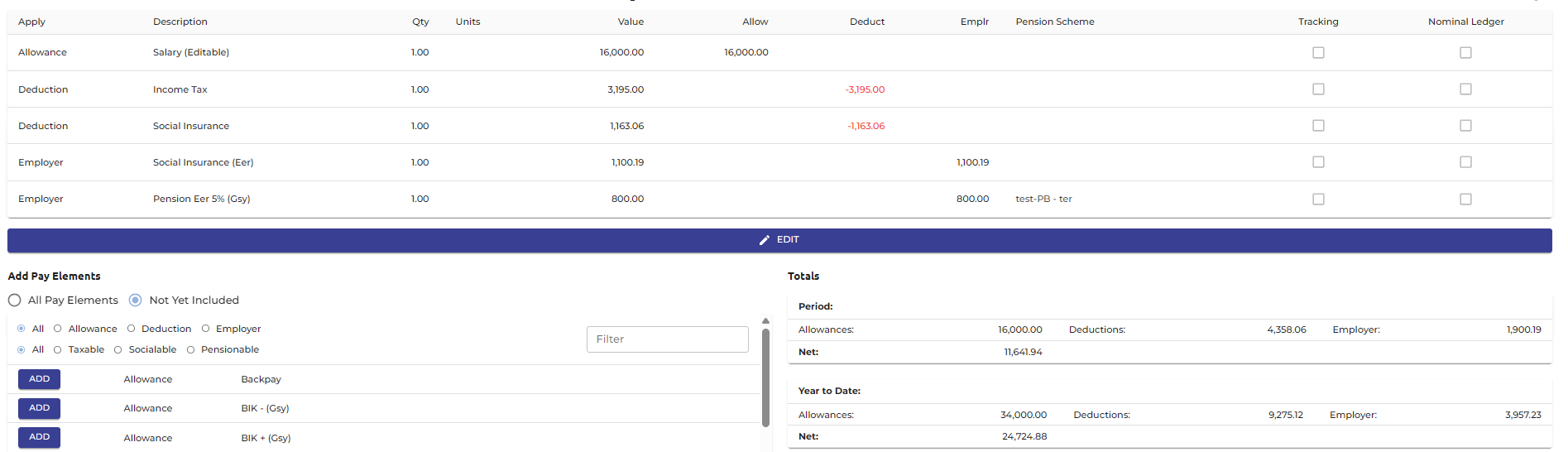Check Tracking box for Social Insurance (Eer) row
The image size is (1568, 452).
(1318, 162)
